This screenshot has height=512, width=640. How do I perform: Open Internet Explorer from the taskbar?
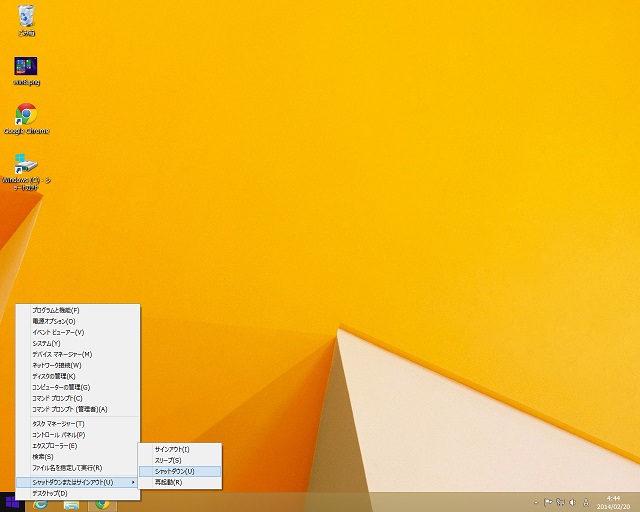[40, 503]
